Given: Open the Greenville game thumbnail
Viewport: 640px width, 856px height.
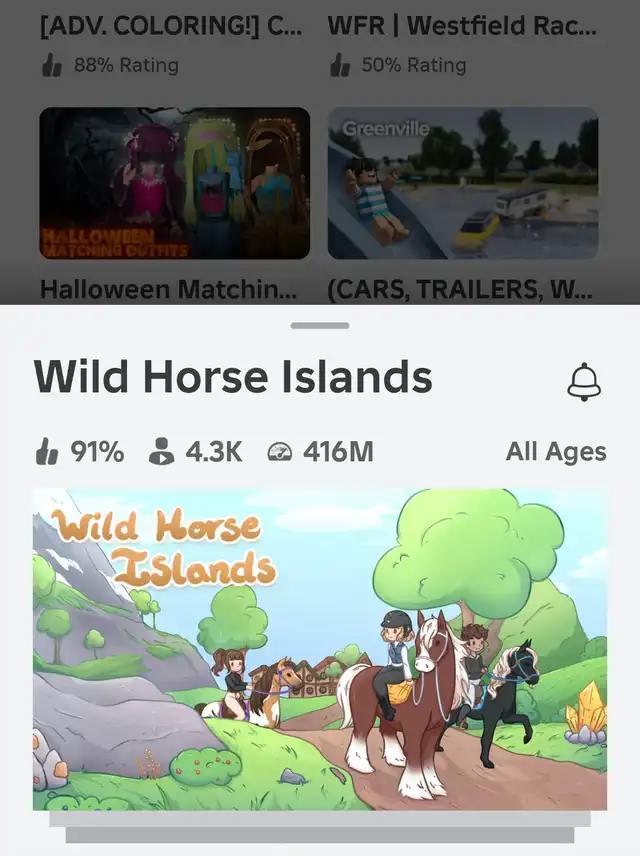Looking at the screenshot, I should click(463, 183).
